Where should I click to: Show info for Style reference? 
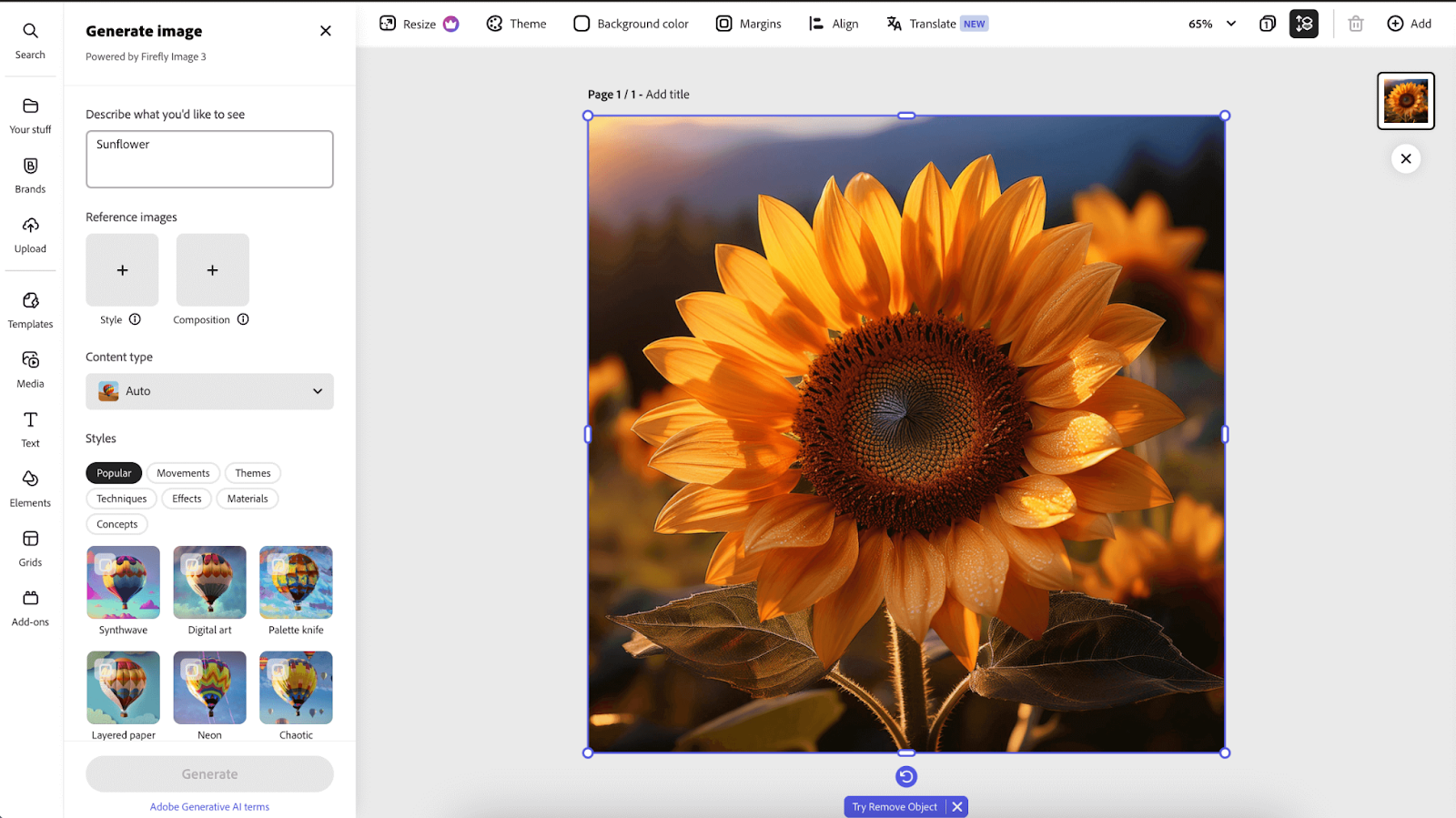(x=135, y=319)
